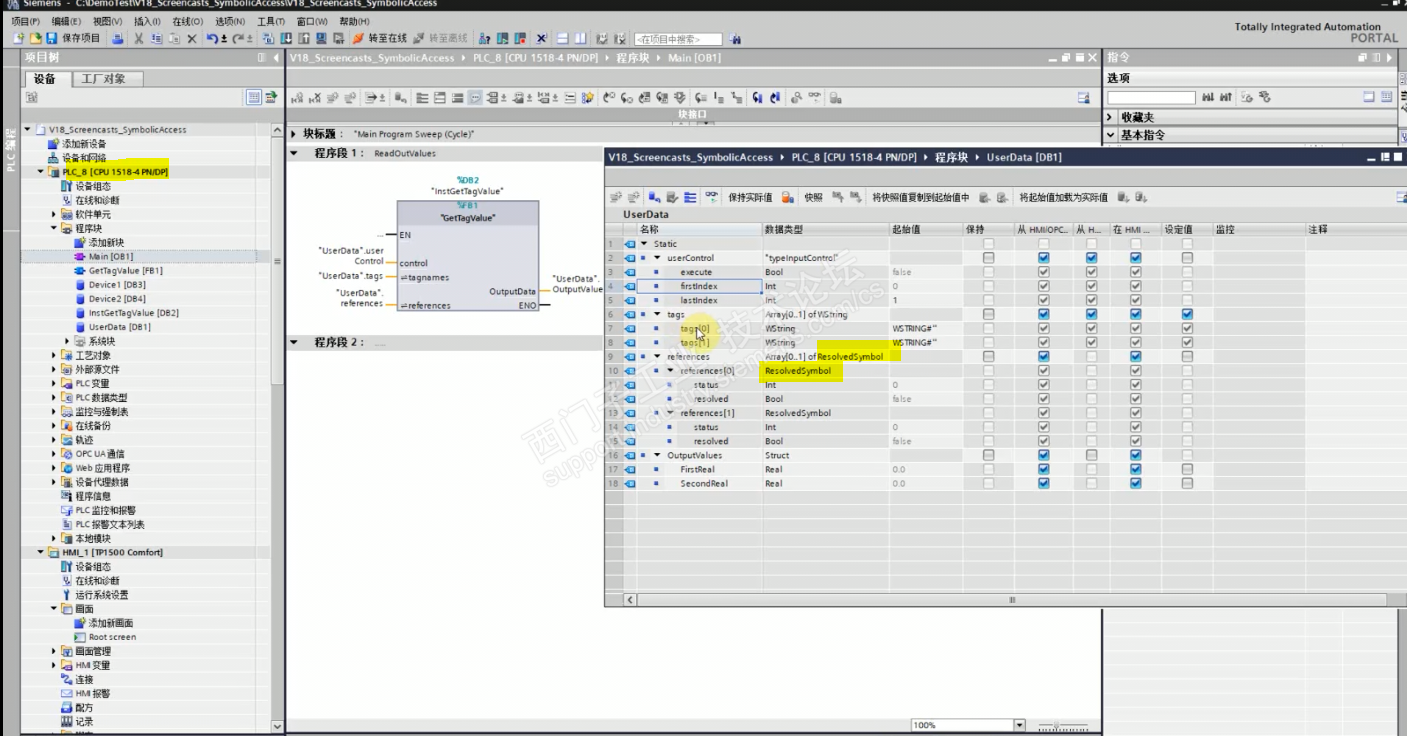Toggle 保持 checkbox for userControl row
Image resolution: width=1407 pixels, height=736 pixels.
click(988, 258)
